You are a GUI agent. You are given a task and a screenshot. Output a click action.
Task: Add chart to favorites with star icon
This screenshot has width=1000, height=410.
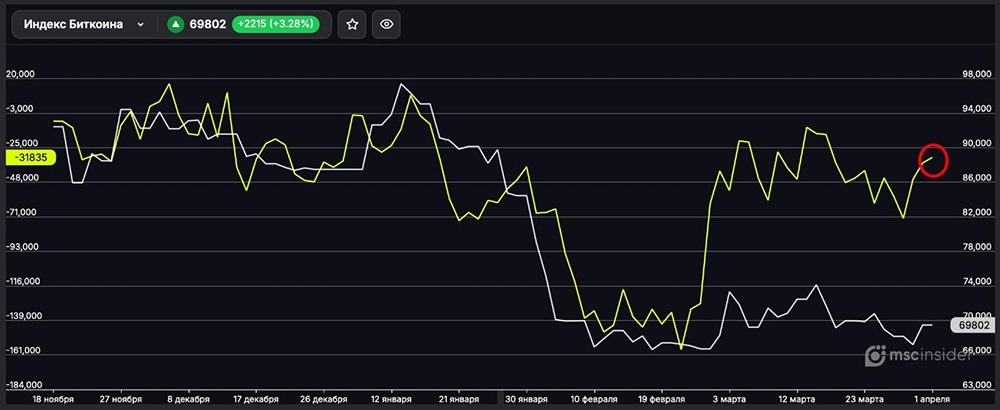click(352, 24)
